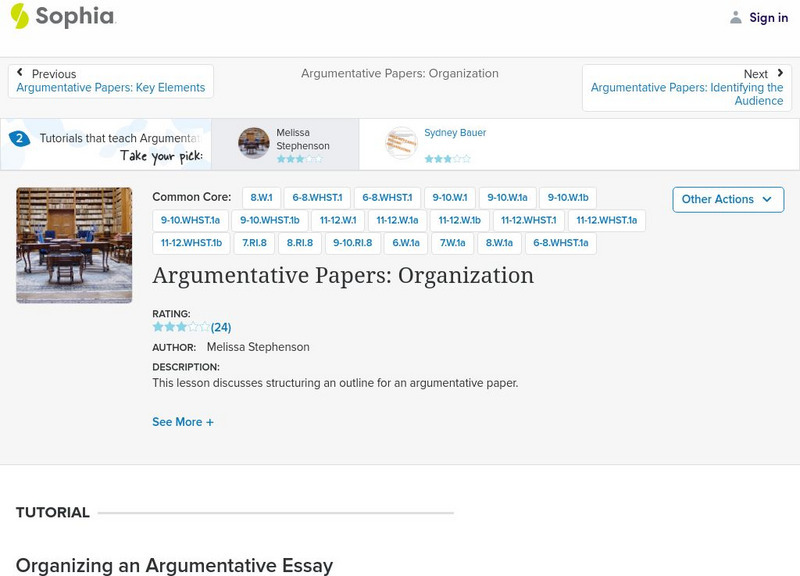
Task: Select the 11-12.W.1 standard tag
Action: point(338,220)
